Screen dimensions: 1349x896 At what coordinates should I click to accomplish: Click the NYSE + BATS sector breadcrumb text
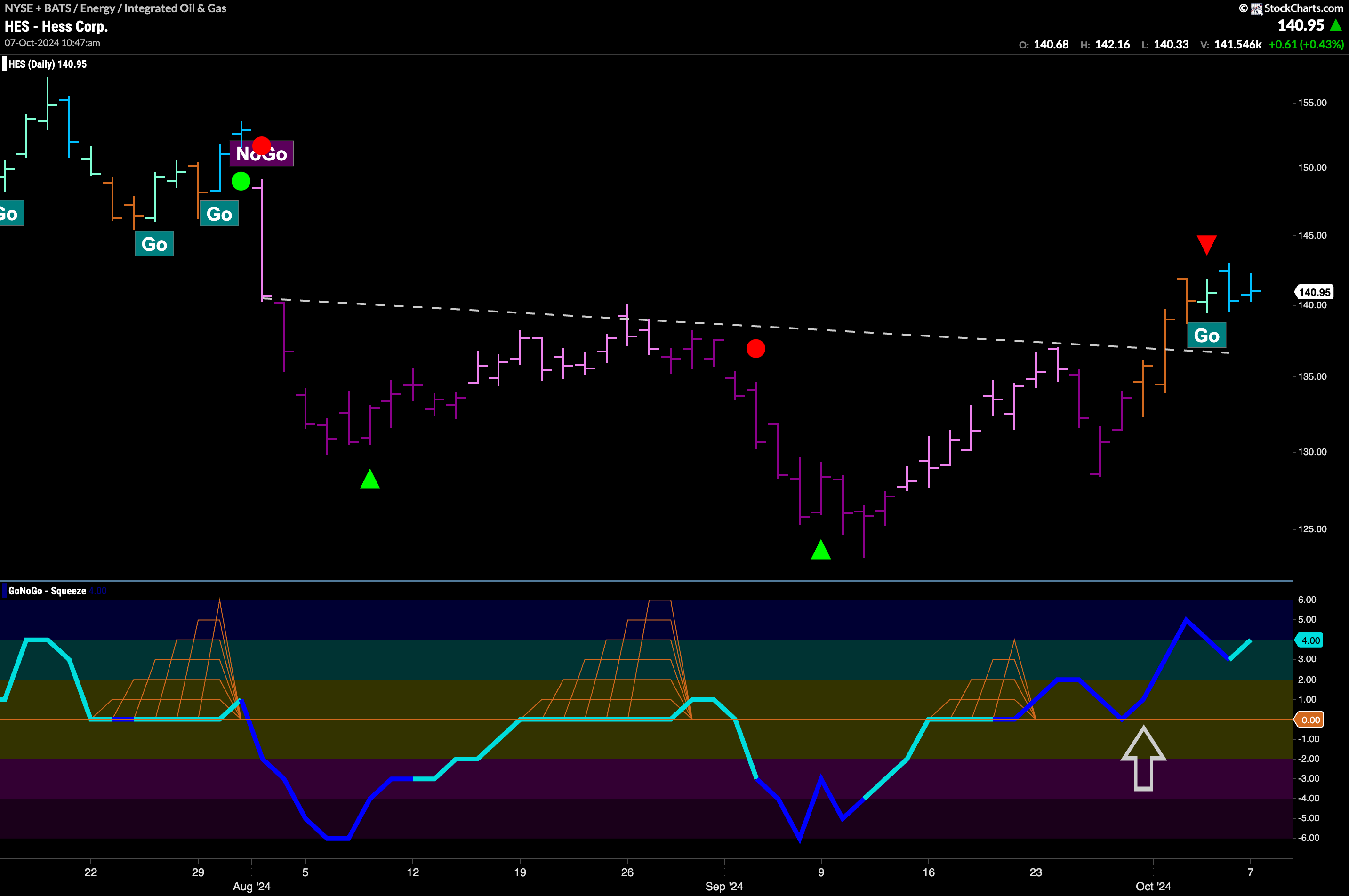click(115, 8)
